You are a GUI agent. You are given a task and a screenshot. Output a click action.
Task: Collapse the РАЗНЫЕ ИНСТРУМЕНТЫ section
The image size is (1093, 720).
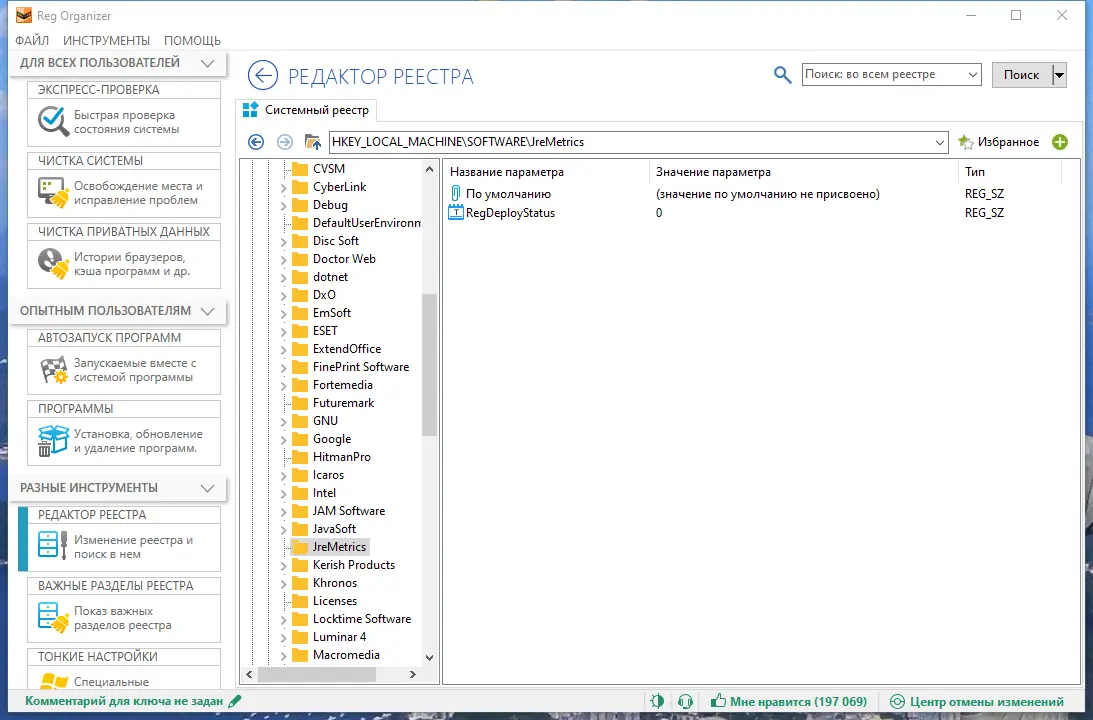tap(207, 488)
